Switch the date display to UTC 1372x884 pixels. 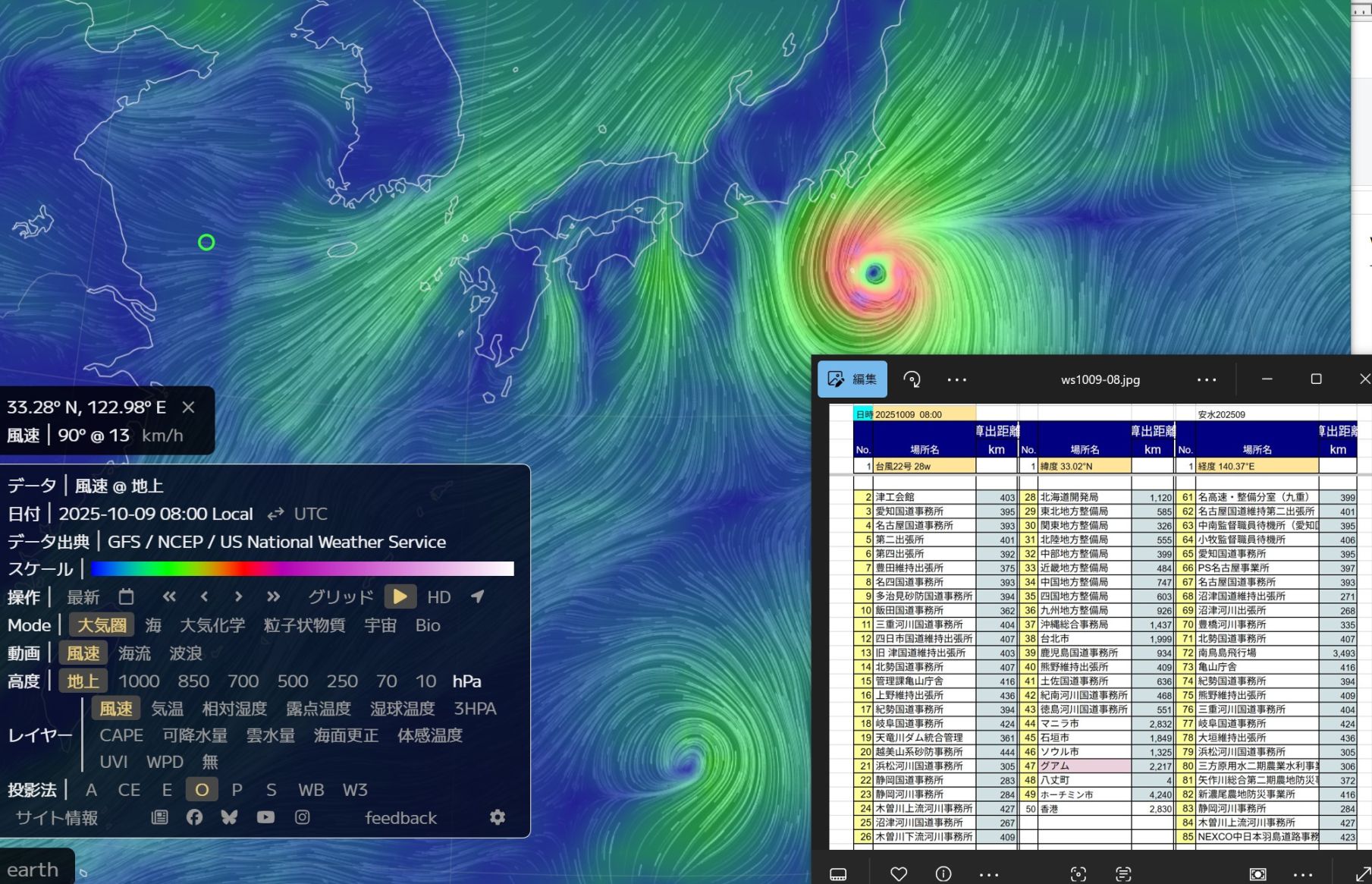pos(310,514)
